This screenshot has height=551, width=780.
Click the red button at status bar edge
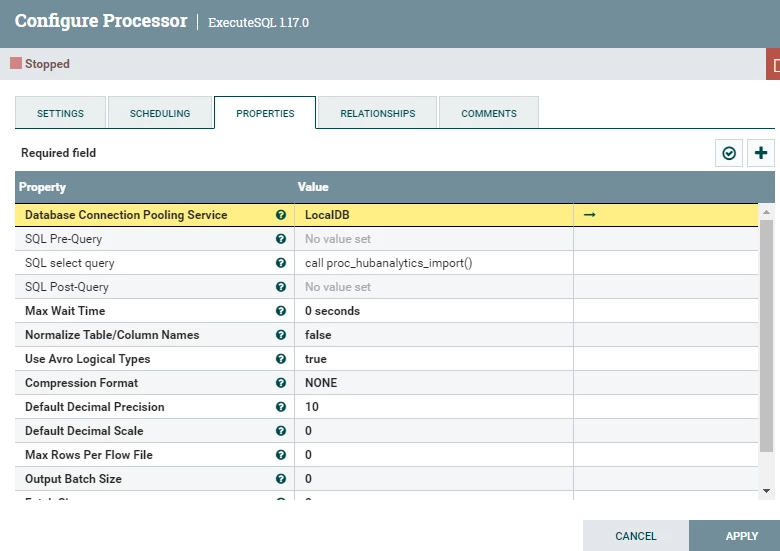coord(774,64)
